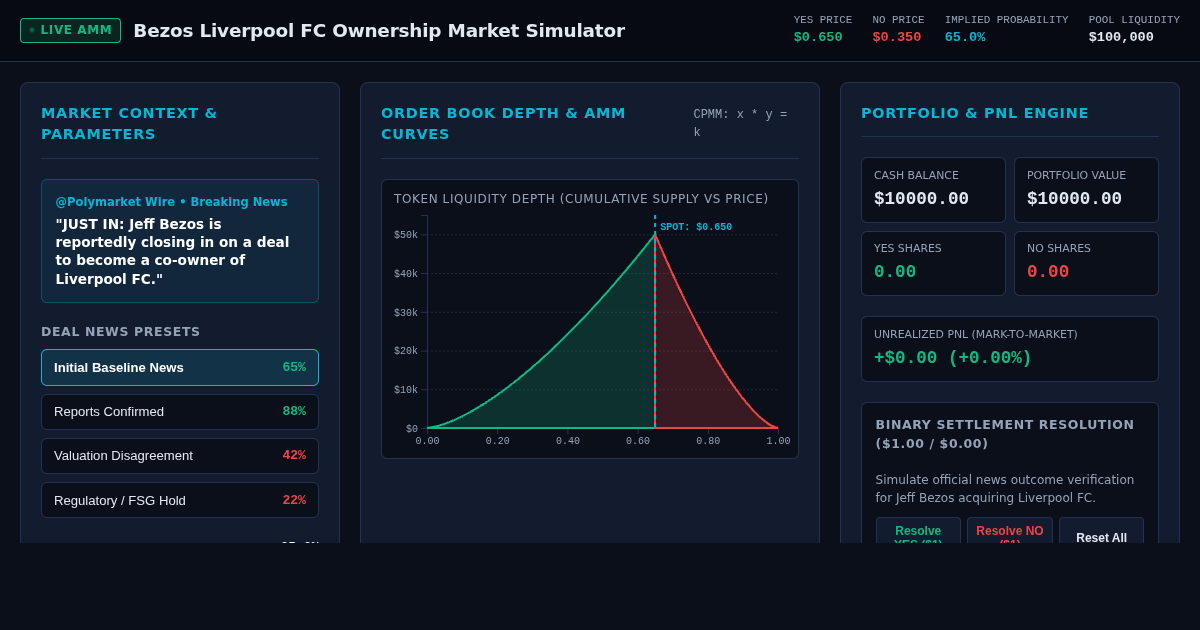
Task: Click the CPMM: x * y = k formula
Action: click(740, 123)
